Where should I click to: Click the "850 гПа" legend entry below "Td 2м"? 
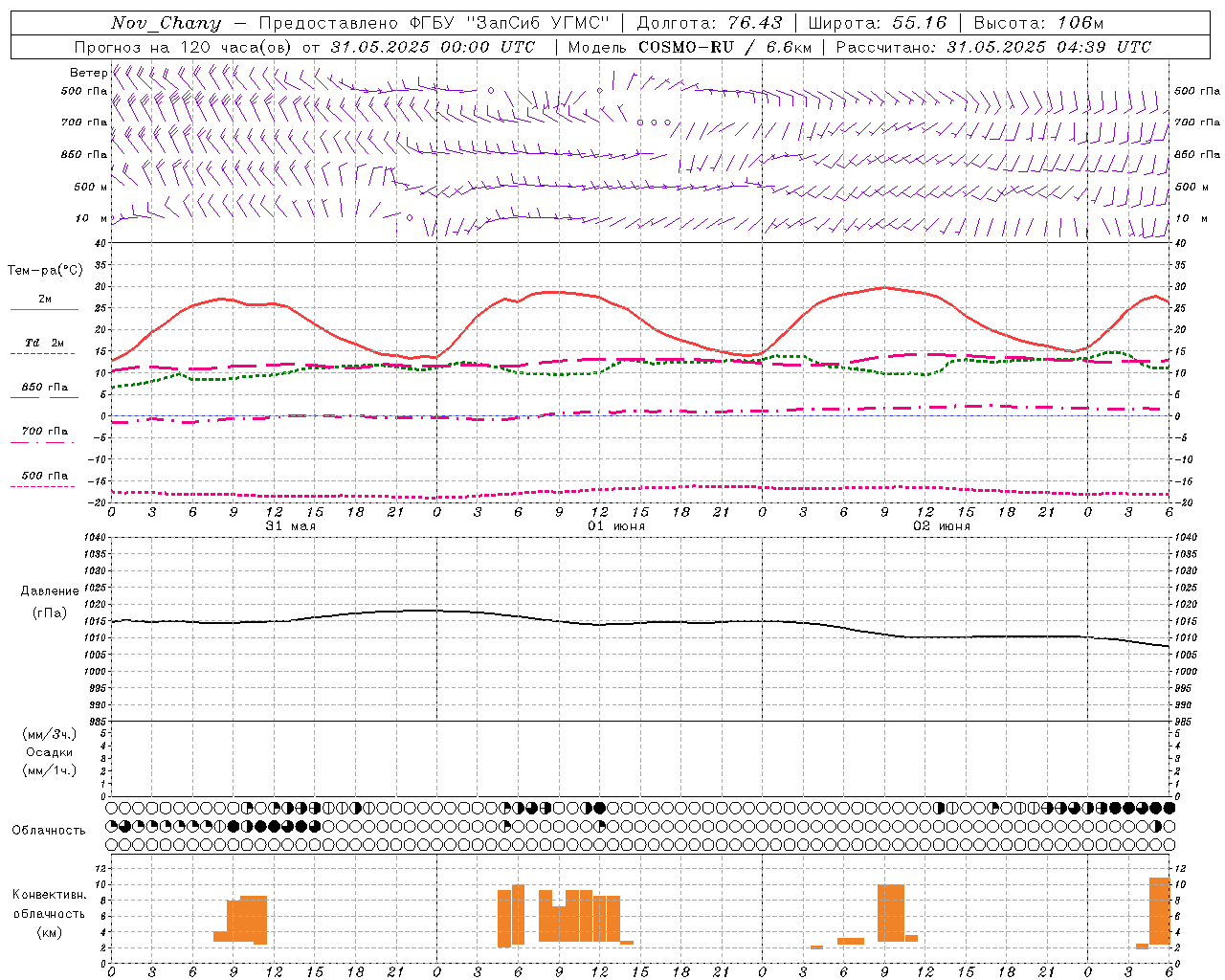click(x=44, y=388)
